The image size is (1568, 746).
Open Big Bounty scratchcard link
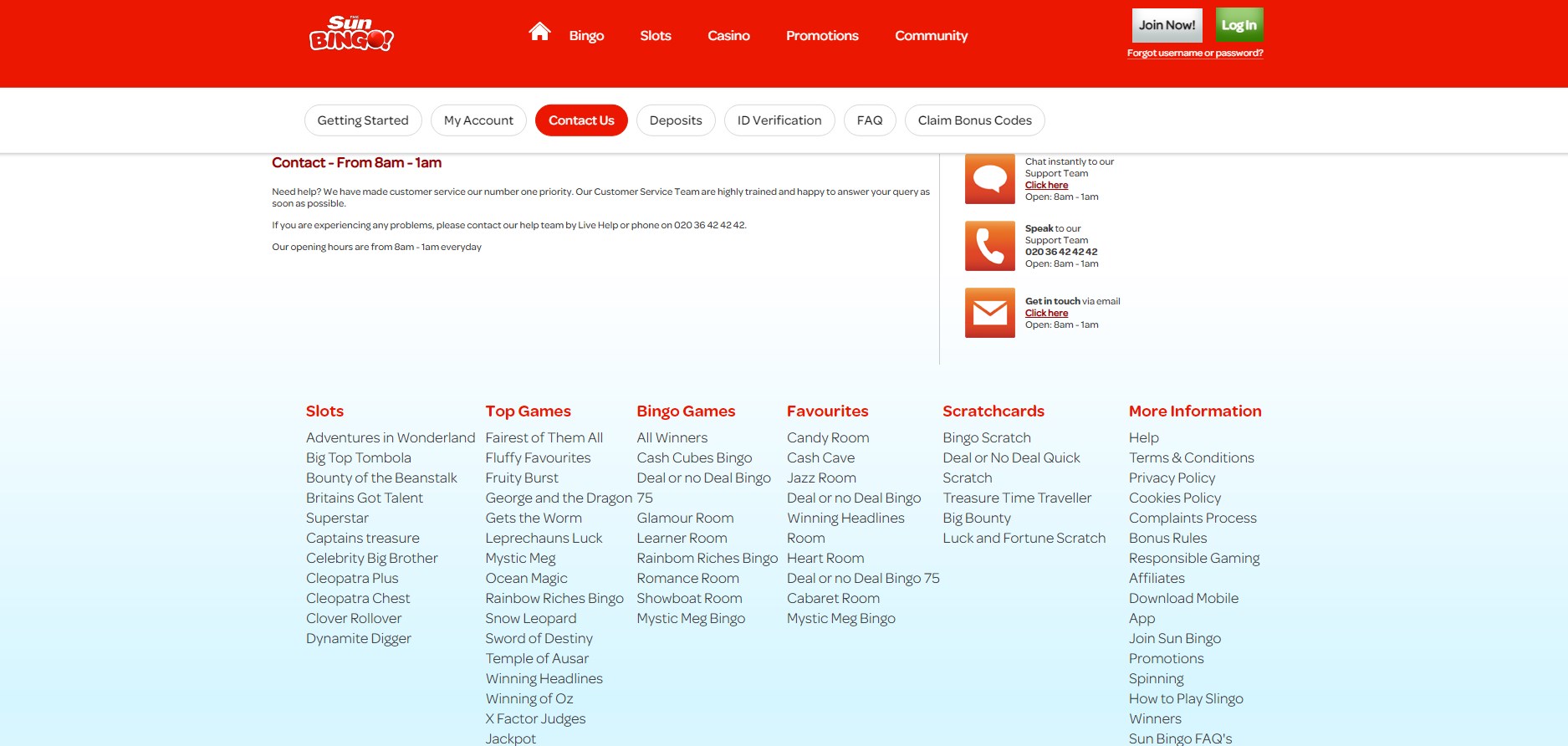977,518
